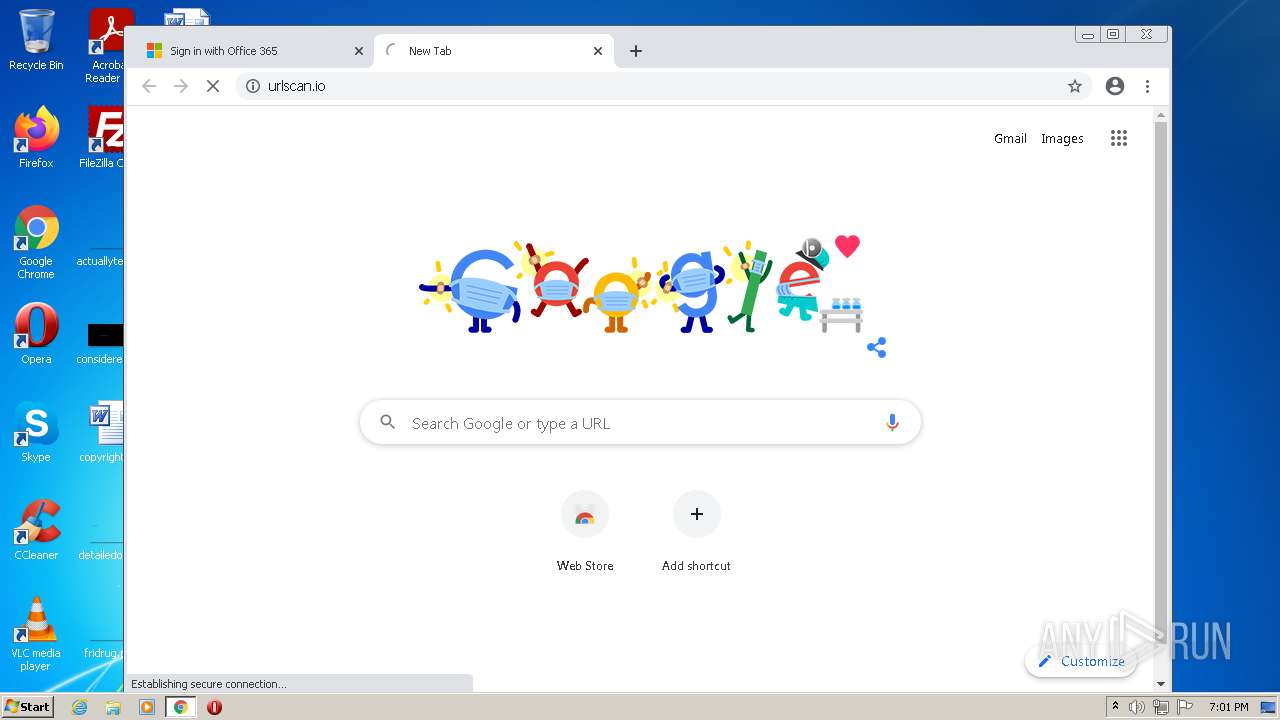1280x720 pixels.
Task: Share the Google doodle
Action: click(877, 348)
